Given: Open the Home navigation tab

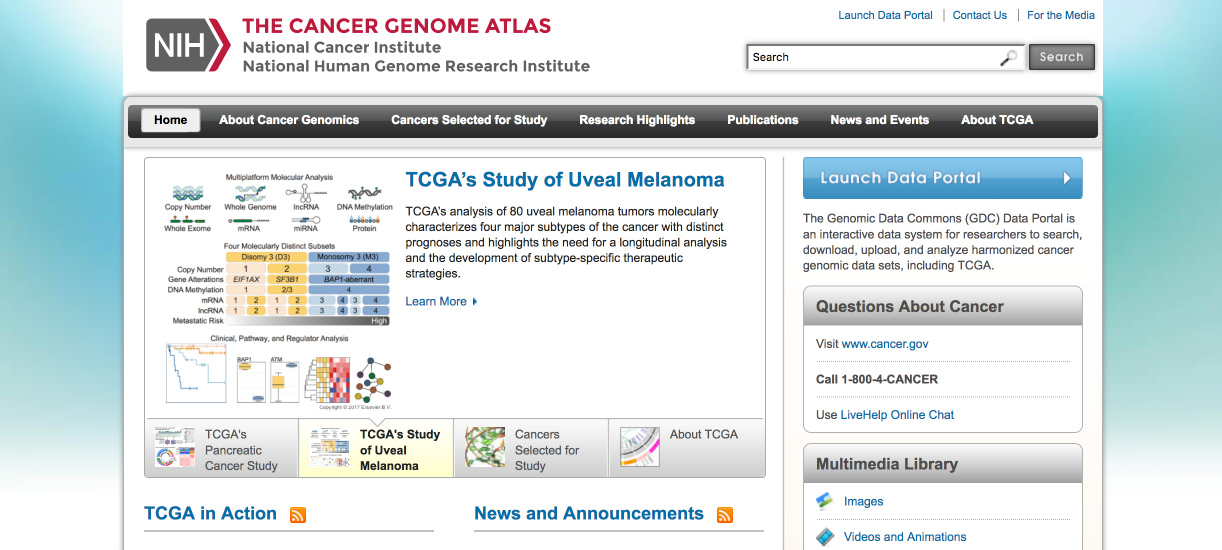Looking at the screenshot, I should point(170,120).
